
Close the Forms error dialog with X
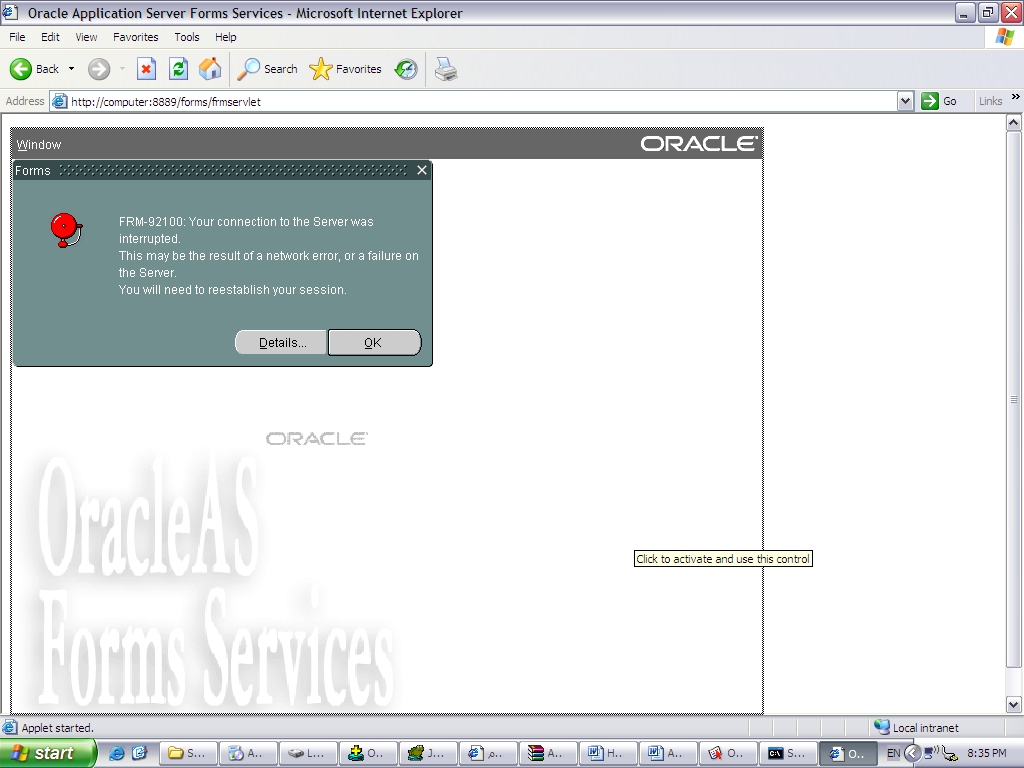pyautogui.click(x=422, y=171)
